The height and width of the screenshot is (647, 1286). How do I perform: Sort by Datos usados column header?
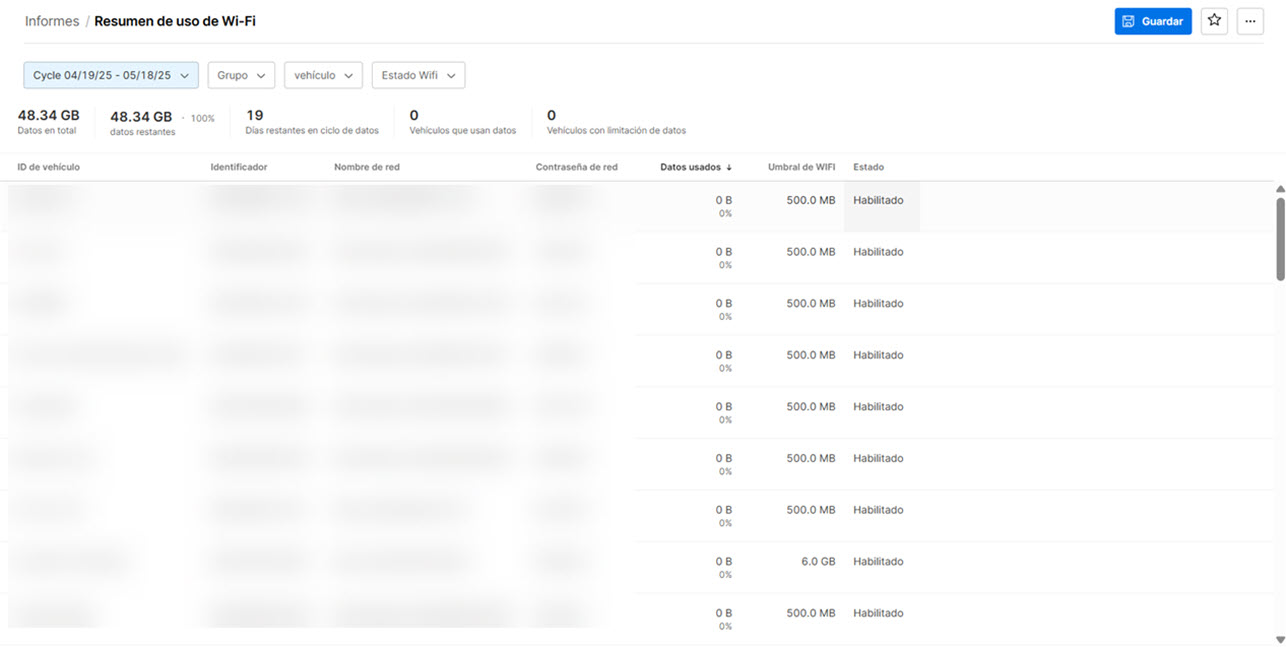click(690, 167)
